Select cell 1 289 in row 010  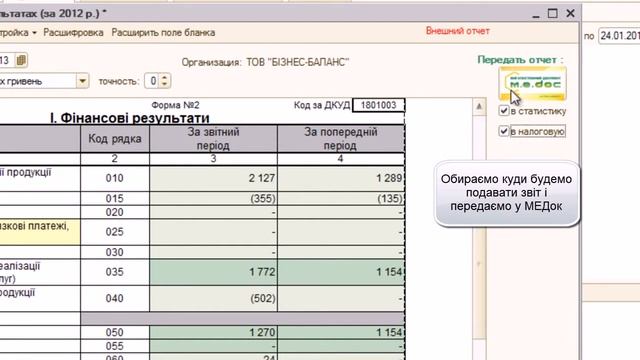coord(341,178)
